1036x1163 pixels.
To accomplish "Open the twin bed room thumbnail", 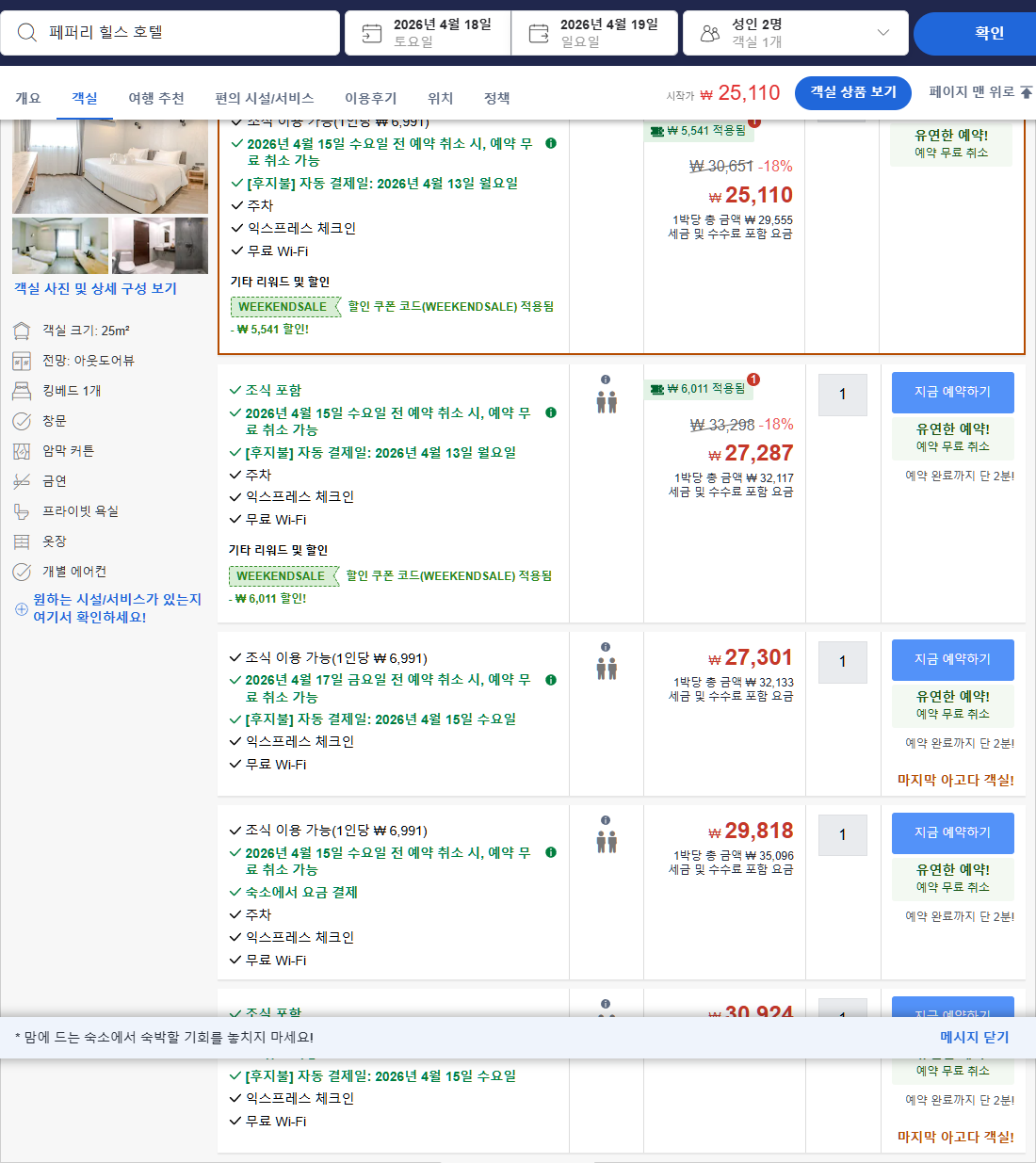I will tap(60, 246).
